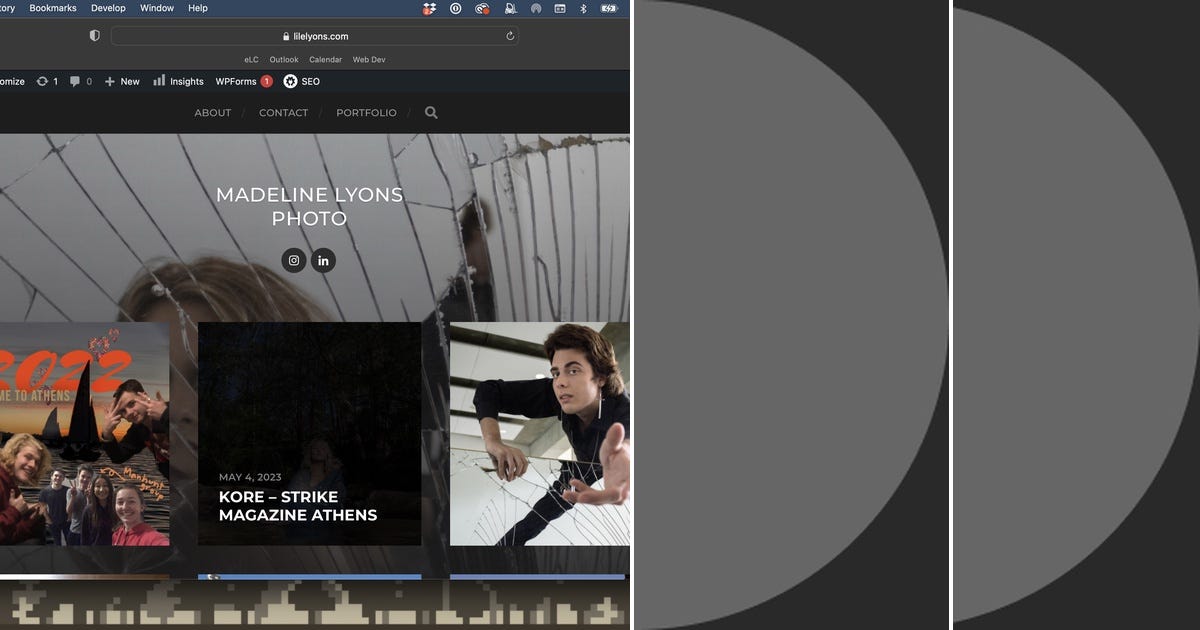
Task: Open the PORTFOLIO section
Action: 366,113
